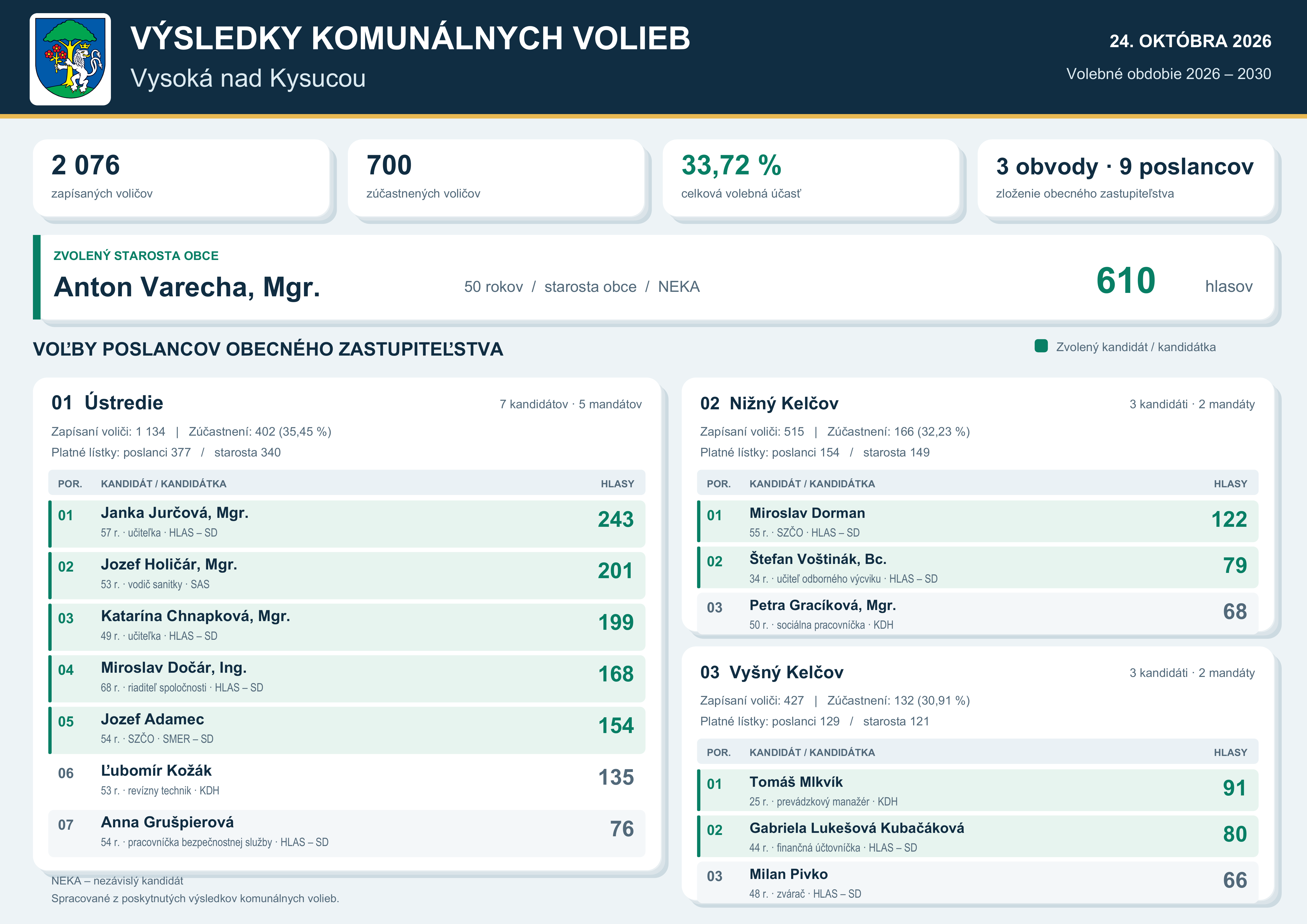
Task: Click the district heading '03 Vyšný Kelčov'
Action: tap(772, 672)
